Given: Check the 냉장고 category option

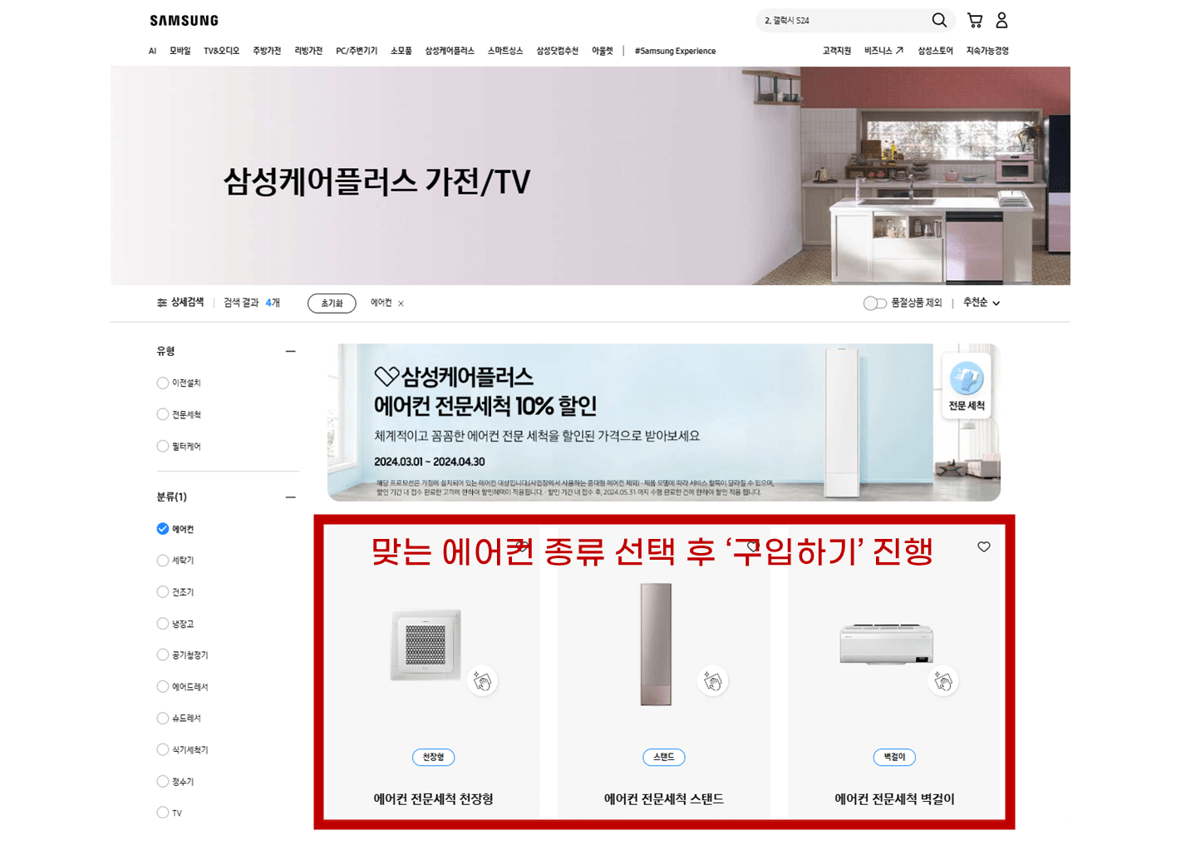Looking at the screenshot, I should [163, 624].
